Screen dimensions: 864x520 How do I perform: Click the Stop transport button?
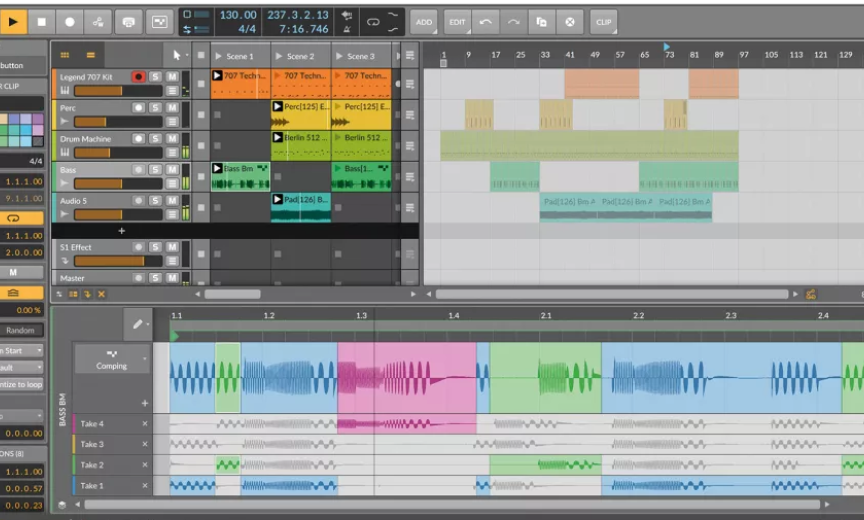pos(41,21)
